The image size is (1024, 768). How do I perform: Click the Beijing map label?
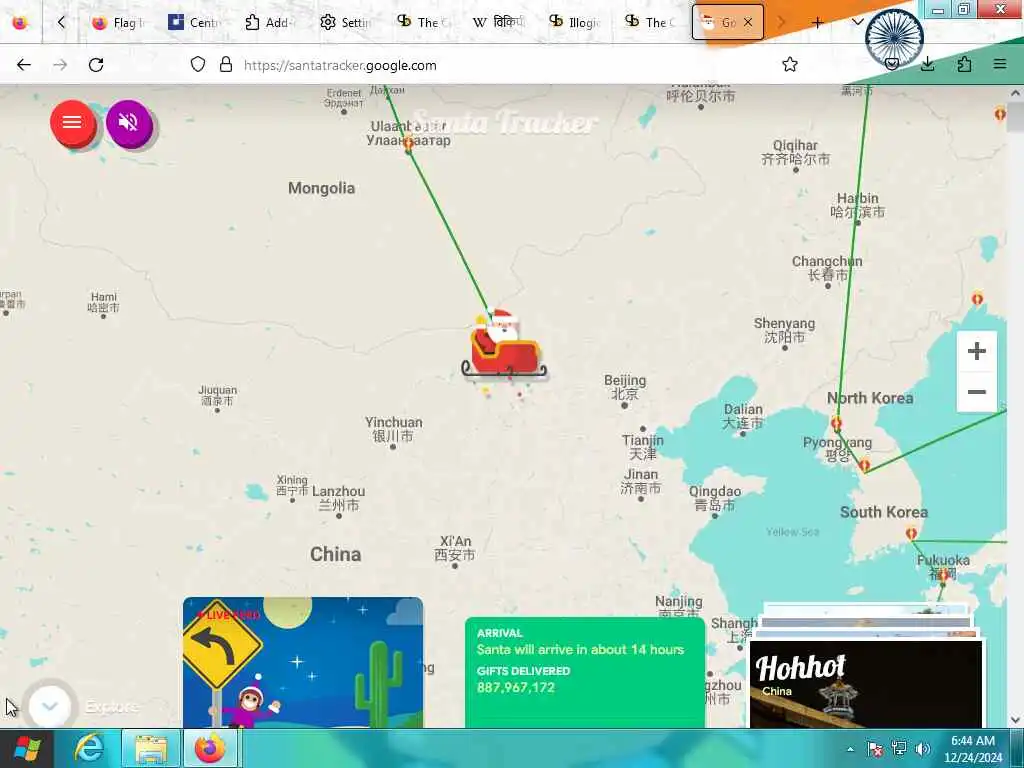pos(625,387)
